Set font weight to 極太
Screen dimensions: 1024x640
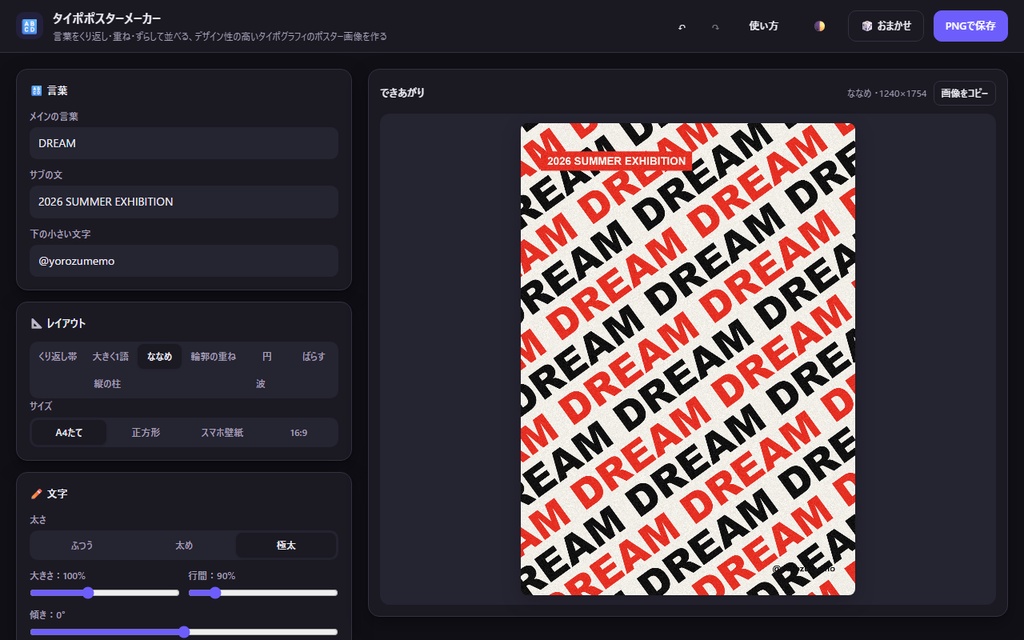[x=286, y=545]
